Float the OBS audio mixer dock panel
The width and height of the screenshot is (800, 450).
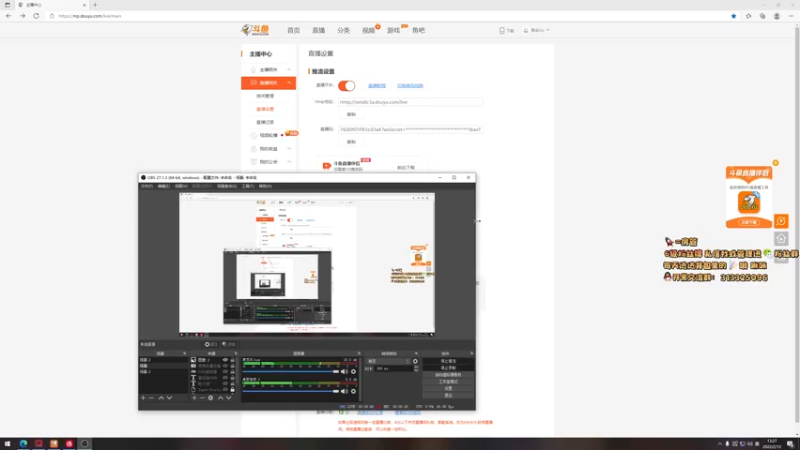pyautogui.click(x=359, y=354)
